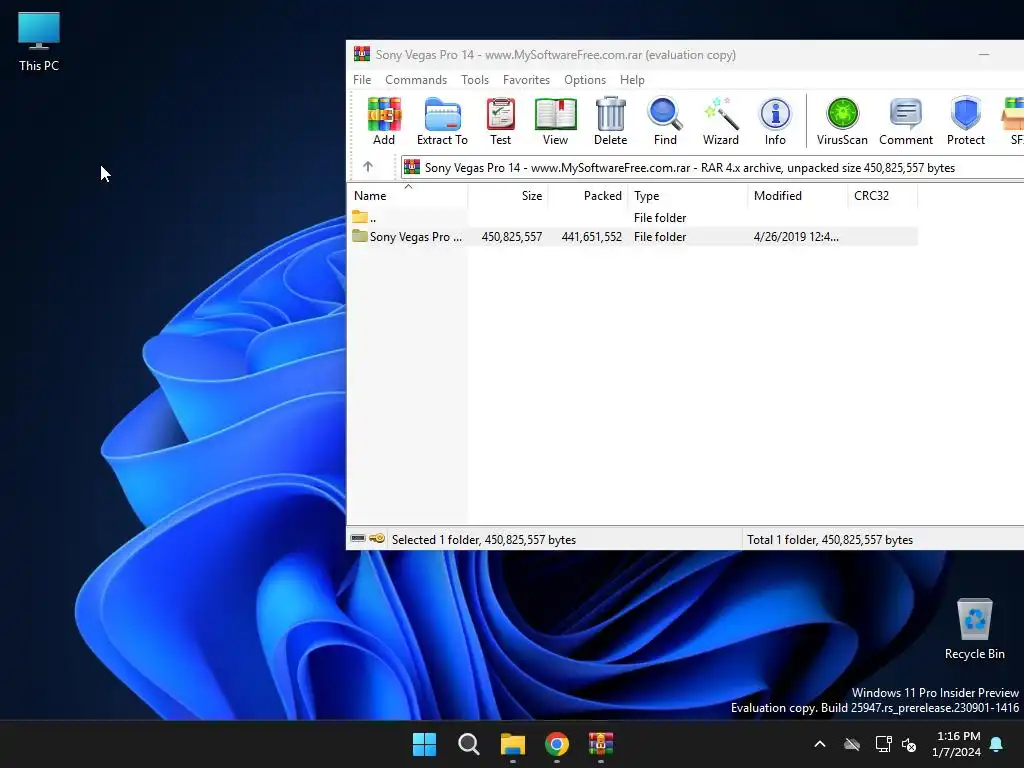1024x768 pixels.
Task: Click the View book icon
Action: coord(555,121)
